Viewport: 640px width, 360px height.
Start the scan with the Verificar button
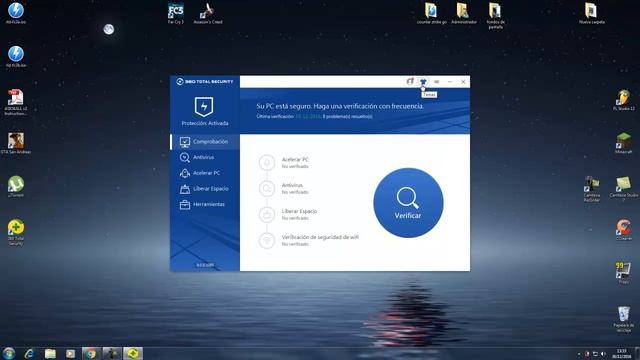pos(408,203)
